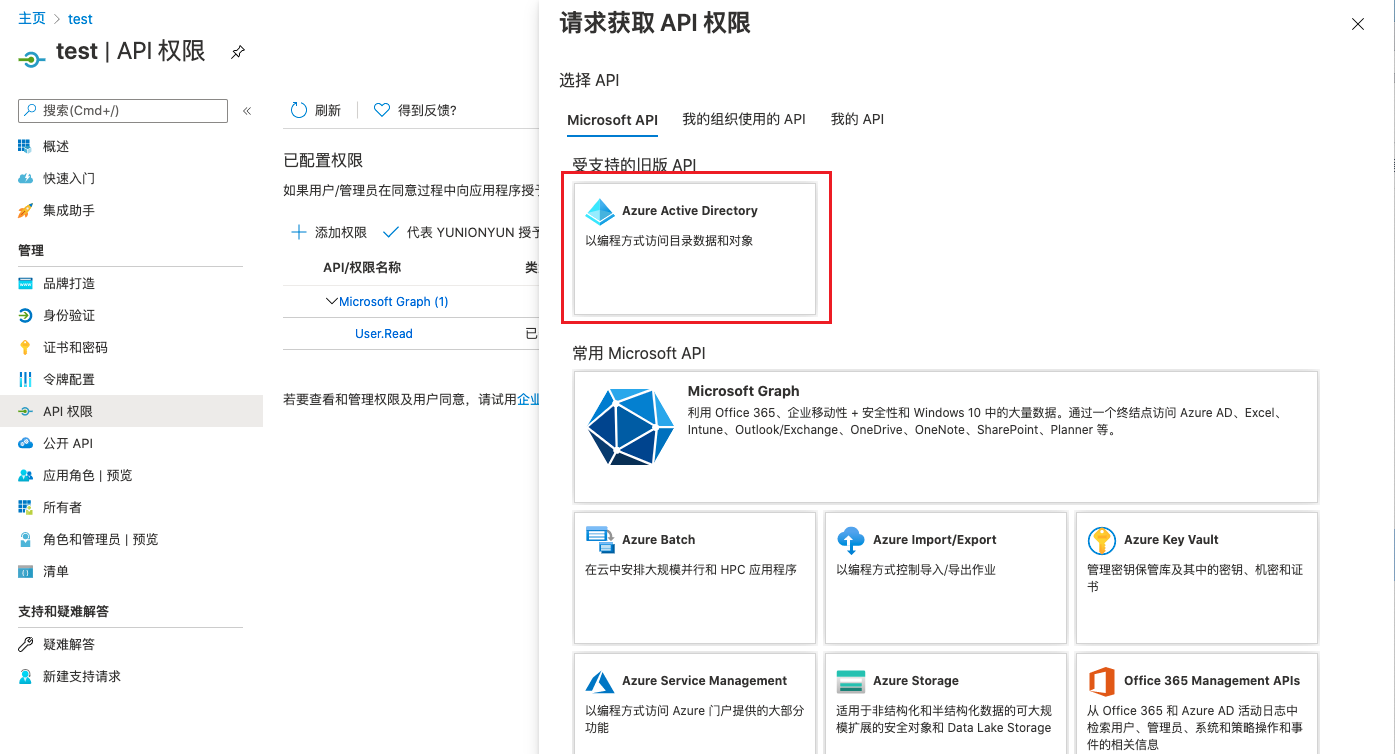Viewport: 1395px width, 754px height.
Task: Click the Azure Key Vault icon
Action: coord(1101,540)
